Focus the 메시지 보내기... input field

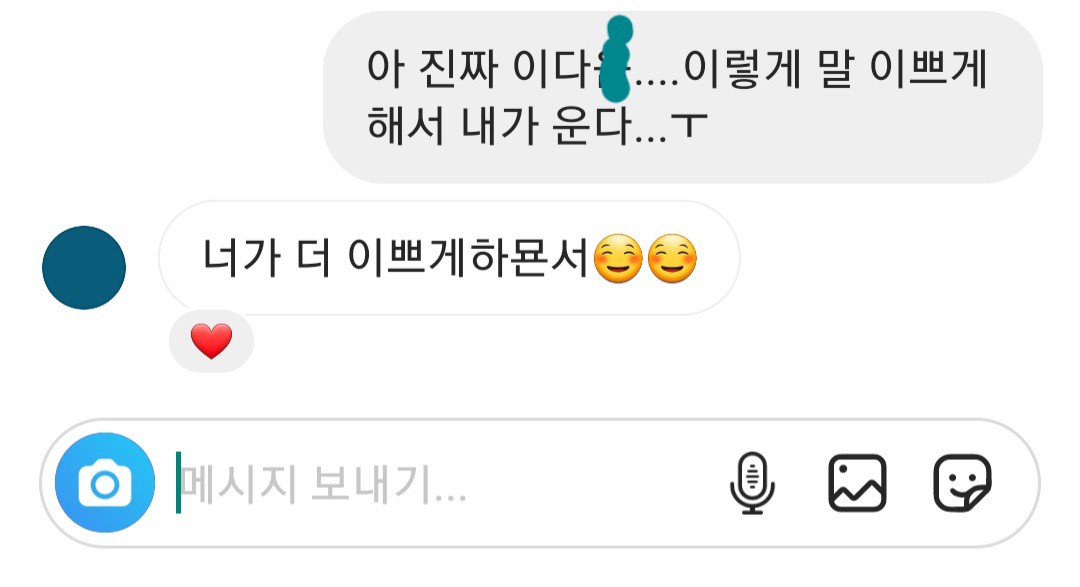pyautogui.click(x=448, y=484)
